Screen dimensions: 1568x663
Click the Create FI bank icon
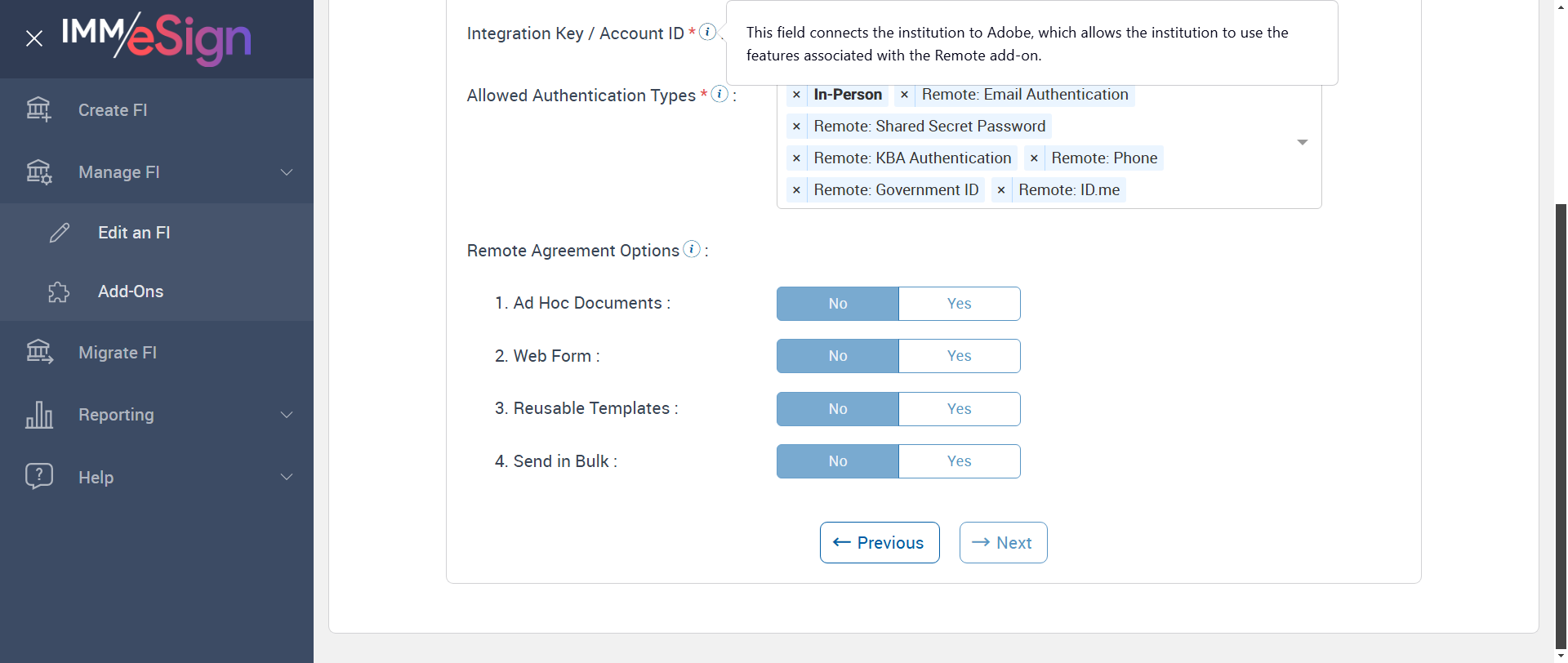click(38, 109)
